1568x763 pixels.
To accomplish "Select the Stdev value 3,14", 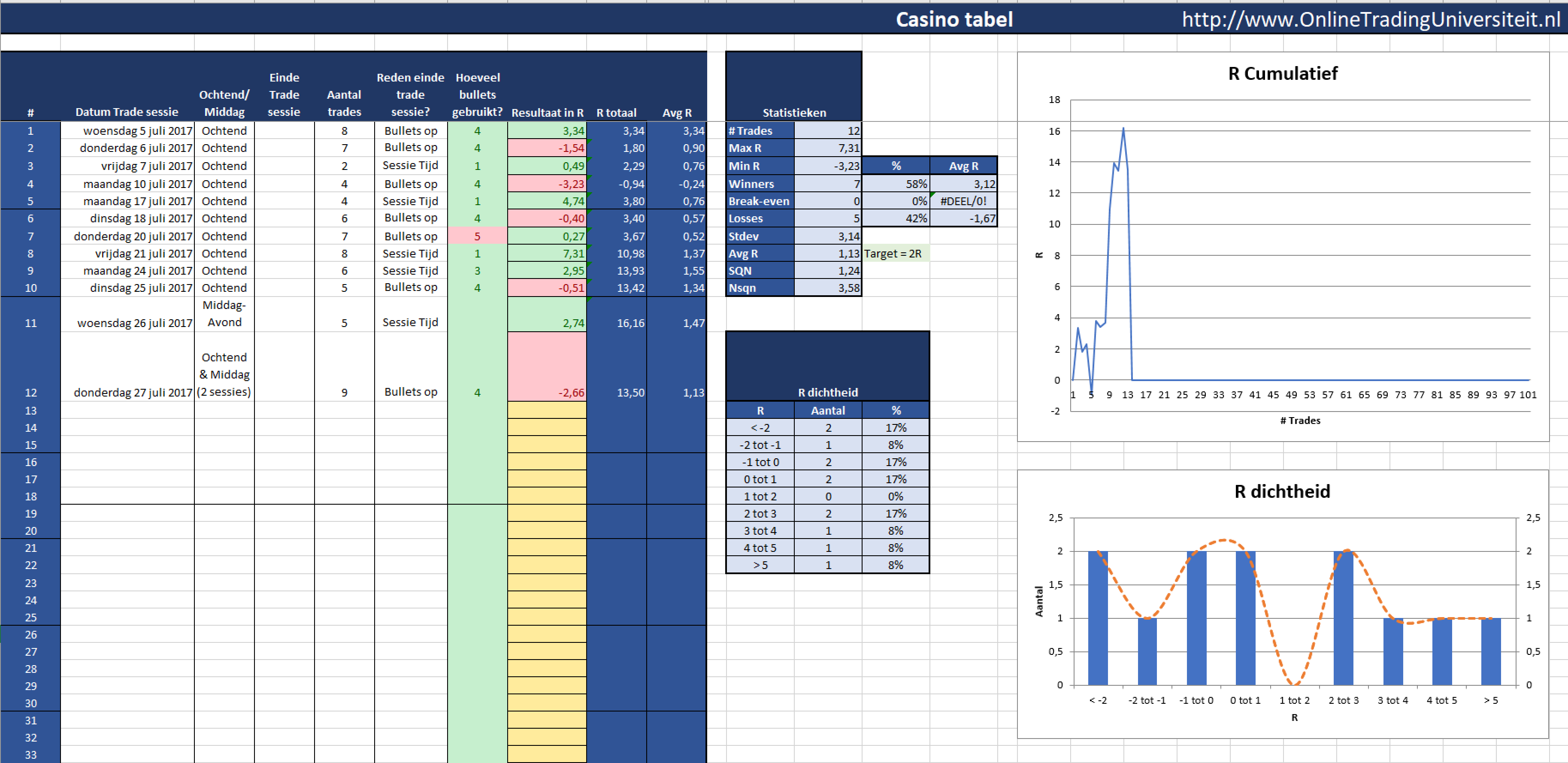I will click(x=828, y=236).
